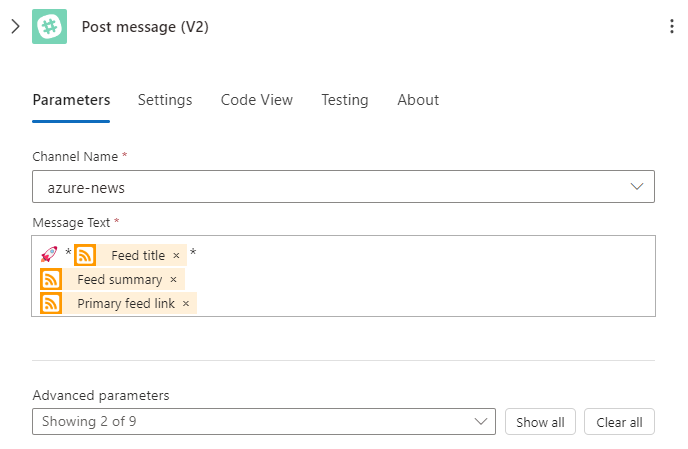688x449 pixels.
Task: Switch to the Code View tab
Action: point(257,100)
